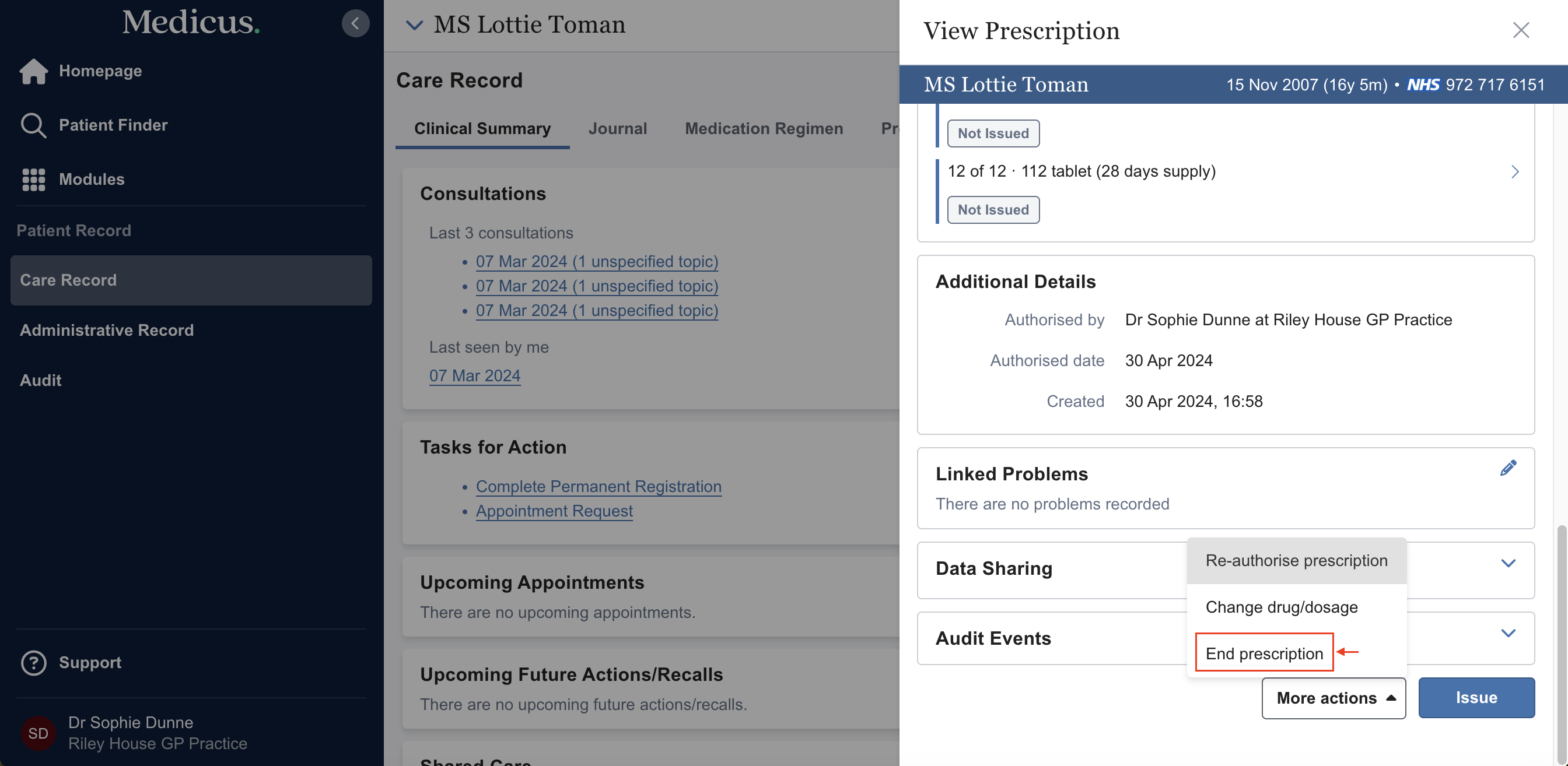This screenshot has width=1568, height=766.
Task: Select End prescription menu option
Action: click(x=1263, y=653)
